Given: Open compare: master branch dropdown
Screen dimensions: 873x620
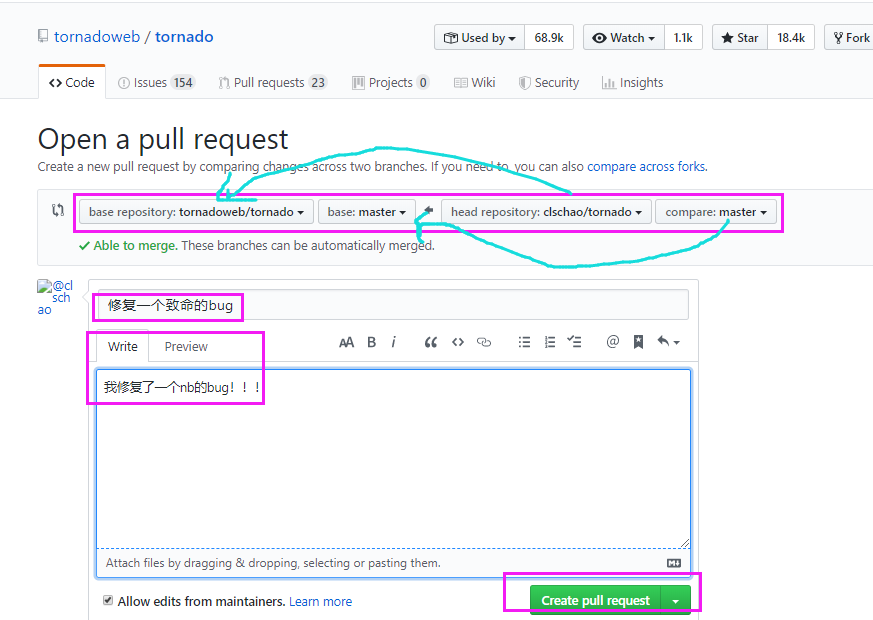Looking at the screenshot, I should tap(715, 212).
